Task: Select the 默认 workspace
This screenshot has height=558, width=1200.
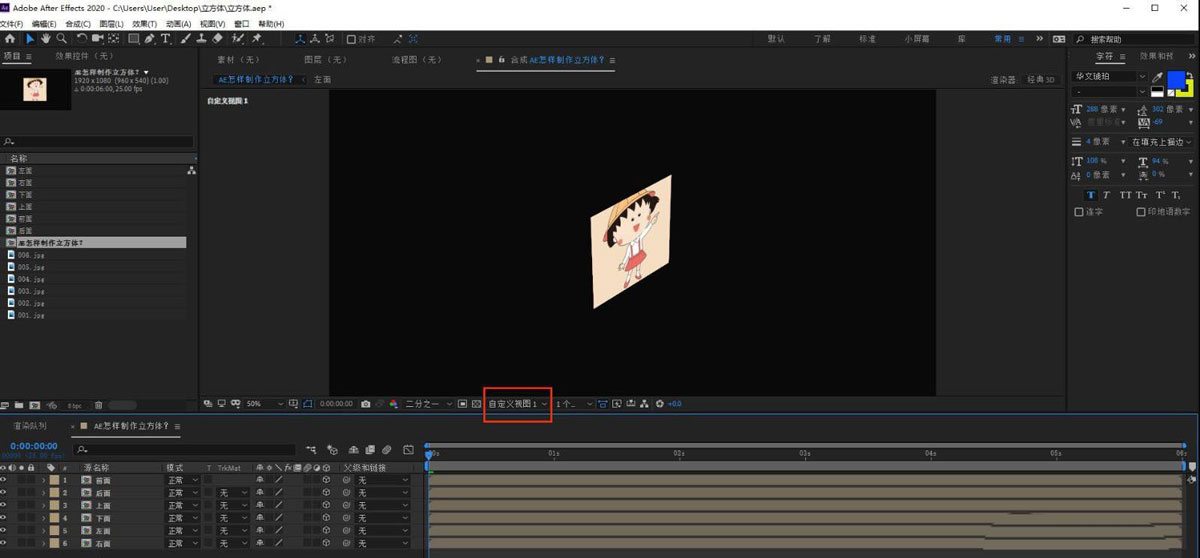Action: (x=776, y=39)
